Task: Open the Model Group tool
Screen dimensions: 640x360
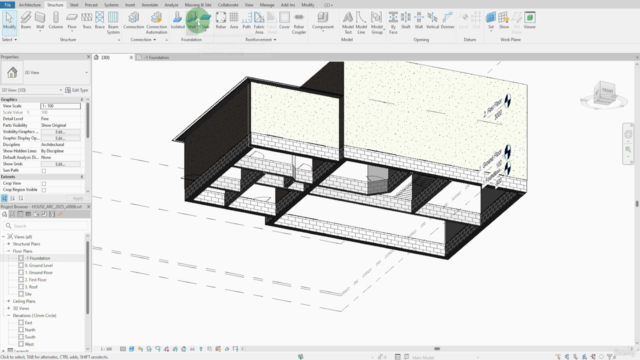Action: pos(377,22)
